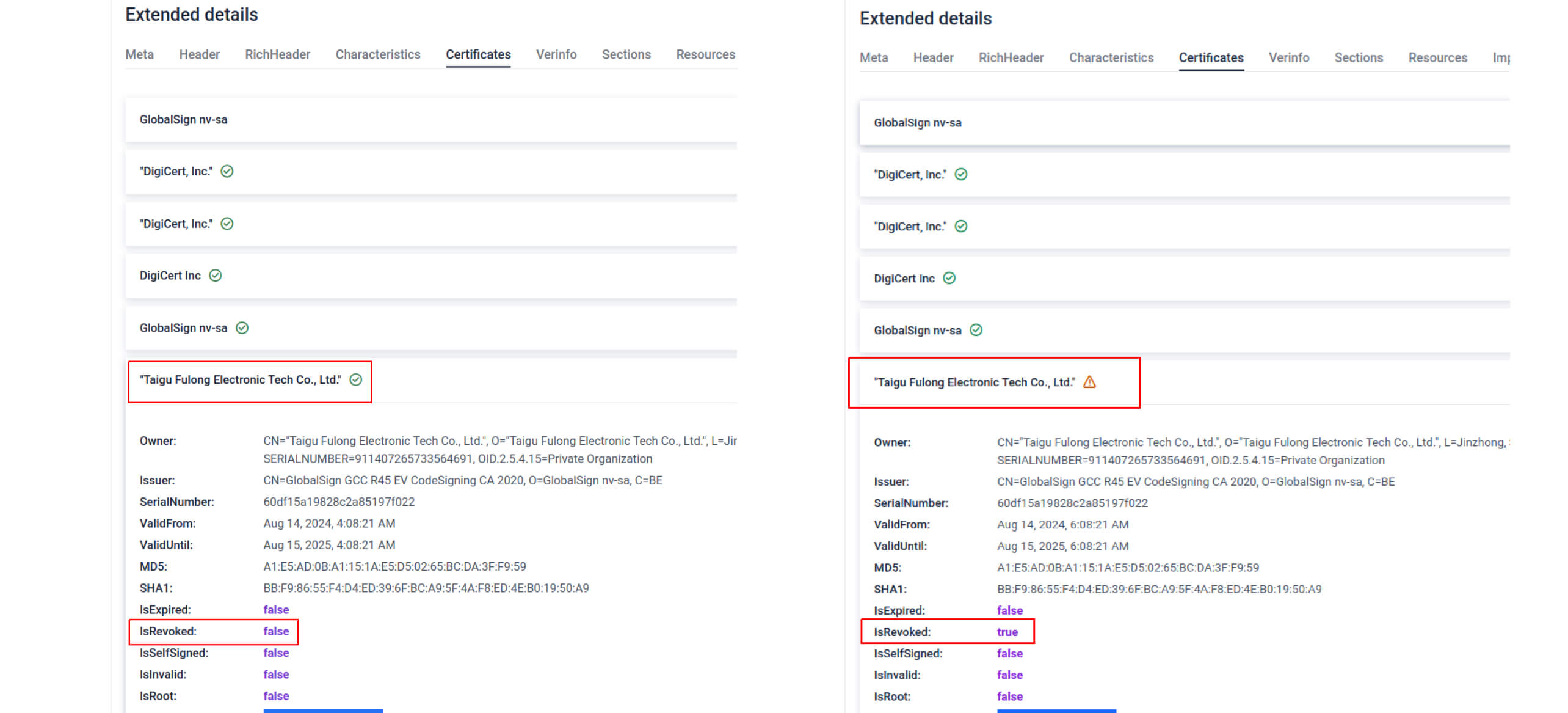Viewport: 1568px width, 713px height.
Task: Click the checkmark beside DigiCert Inc in right panel
Action: click(949, 279)
